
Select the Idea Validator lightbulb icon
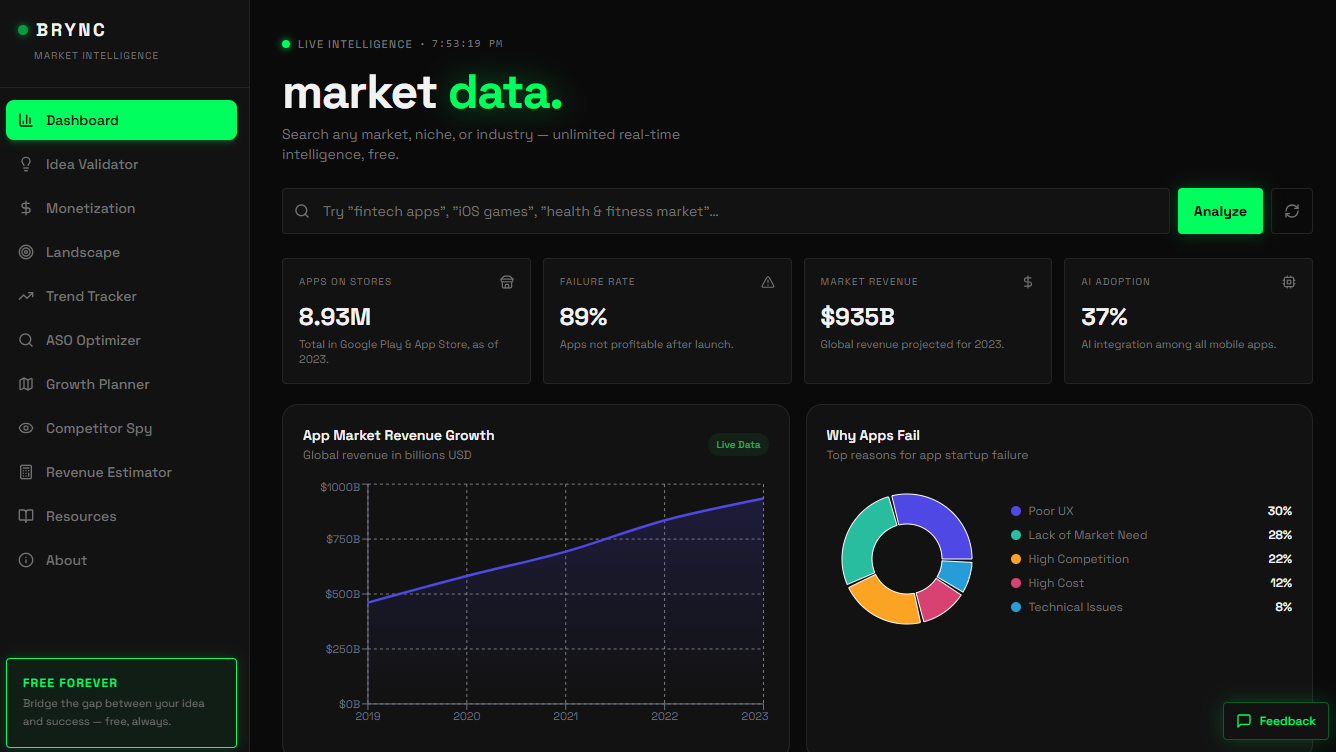tap(25, 164)
